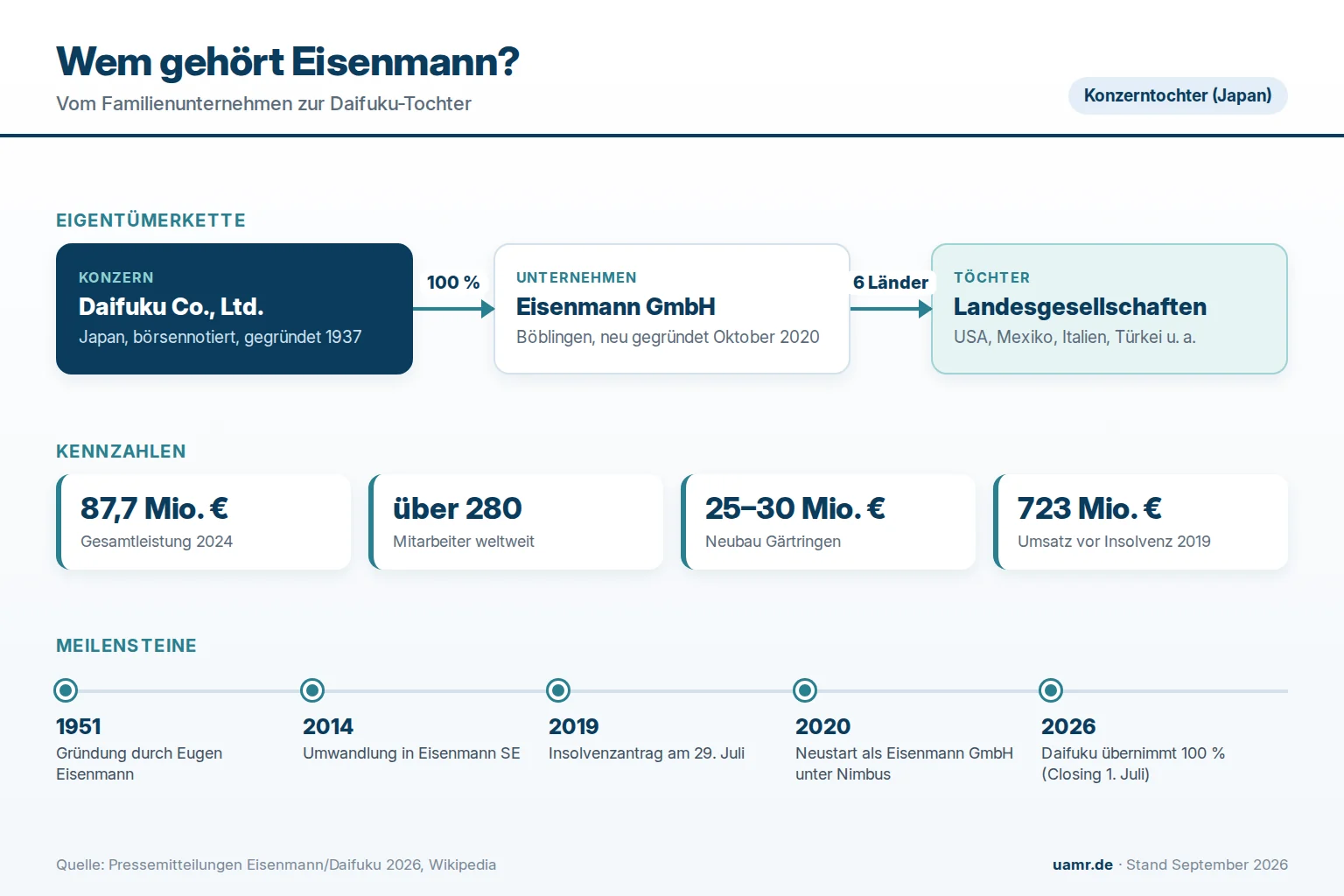Open the Eisenmann GmbH company card
This screenshot has height=896, width=1344.
[672, 309]
